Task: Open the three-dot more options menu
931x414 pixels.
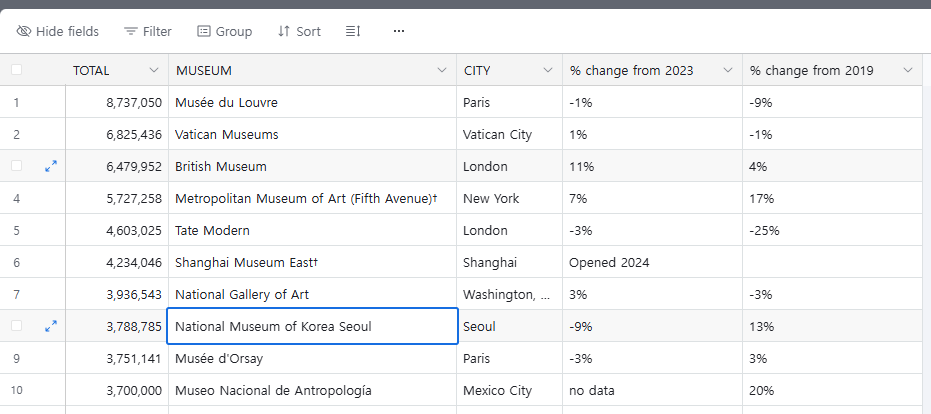Action: click(399, 31)
